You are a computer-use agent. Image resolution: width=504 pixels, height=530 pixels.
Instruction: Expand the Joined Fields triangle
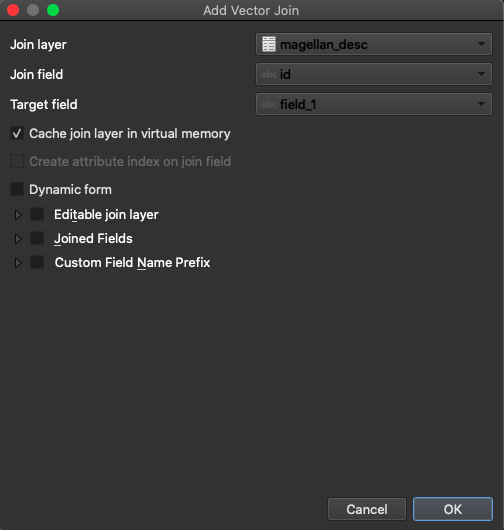point(18,239)
